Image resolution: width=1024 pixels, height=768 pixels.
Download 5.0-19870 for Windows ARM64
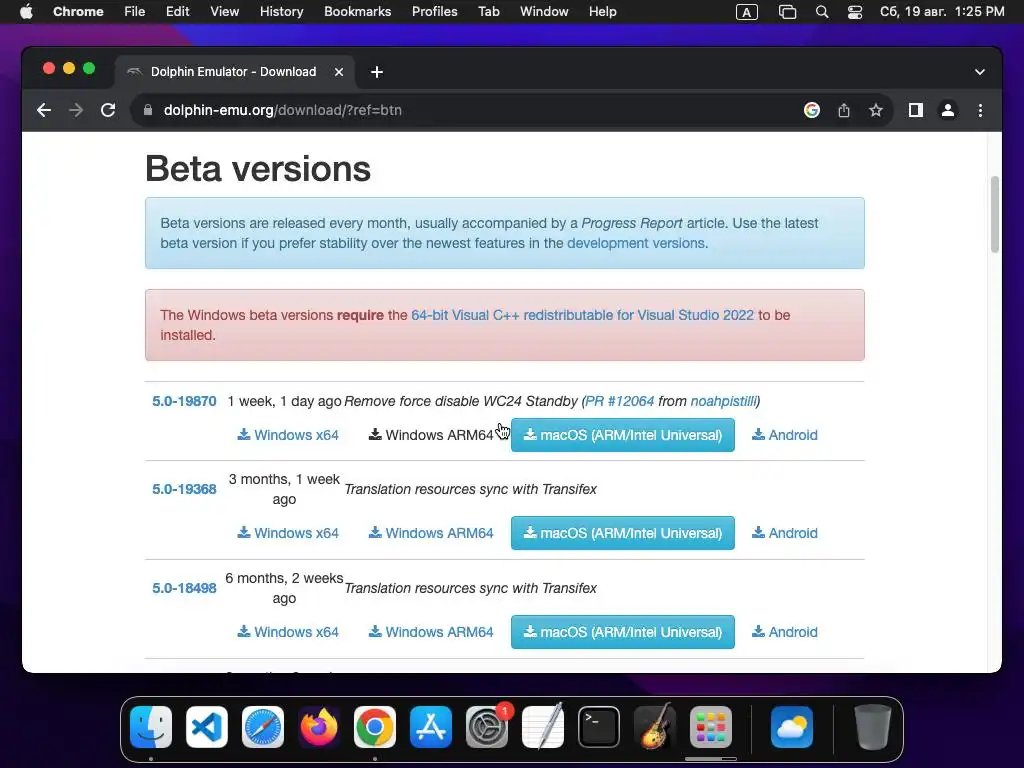[431, 435]
